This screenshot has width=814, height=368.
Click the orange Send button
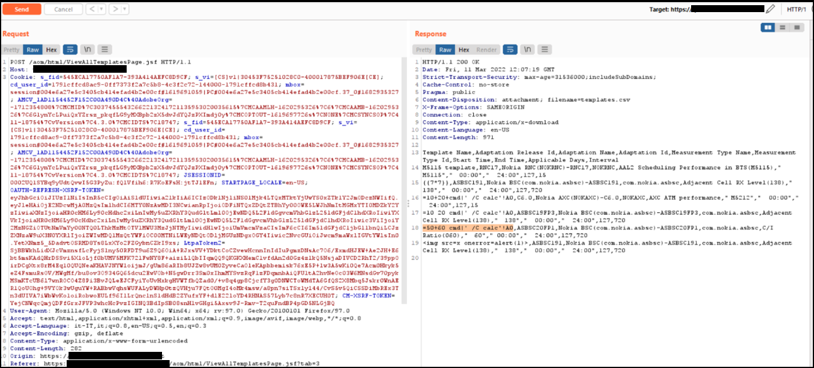tap(21, 9)
